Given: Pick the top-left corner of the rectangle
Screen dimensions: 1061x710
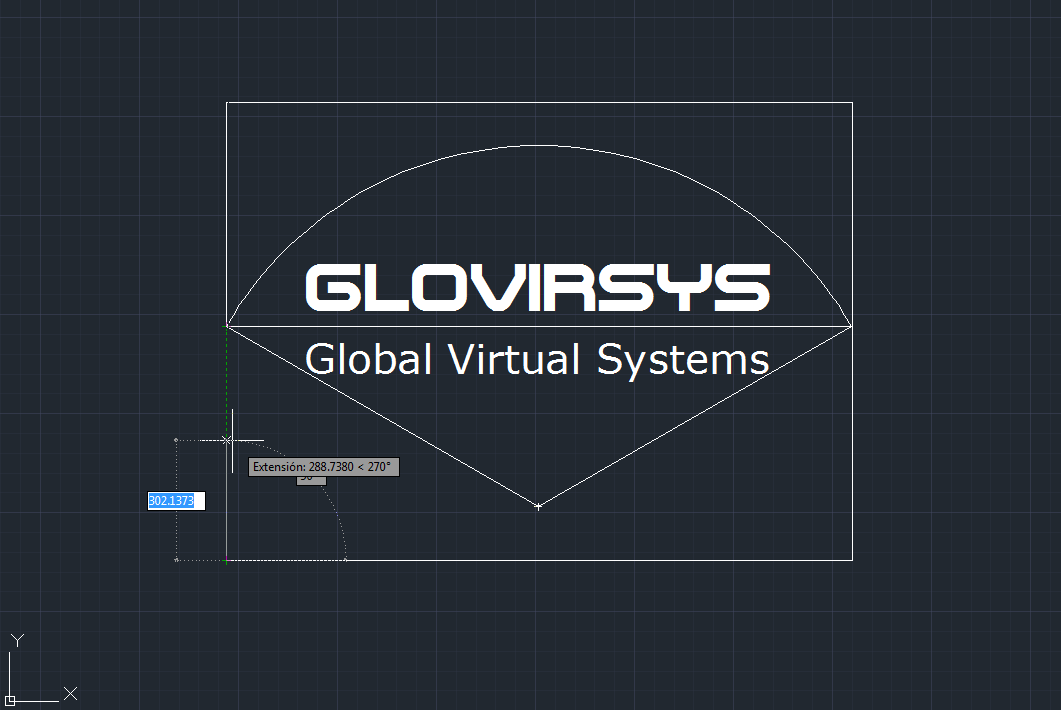Looking at the screenshot, I should 227,102.
